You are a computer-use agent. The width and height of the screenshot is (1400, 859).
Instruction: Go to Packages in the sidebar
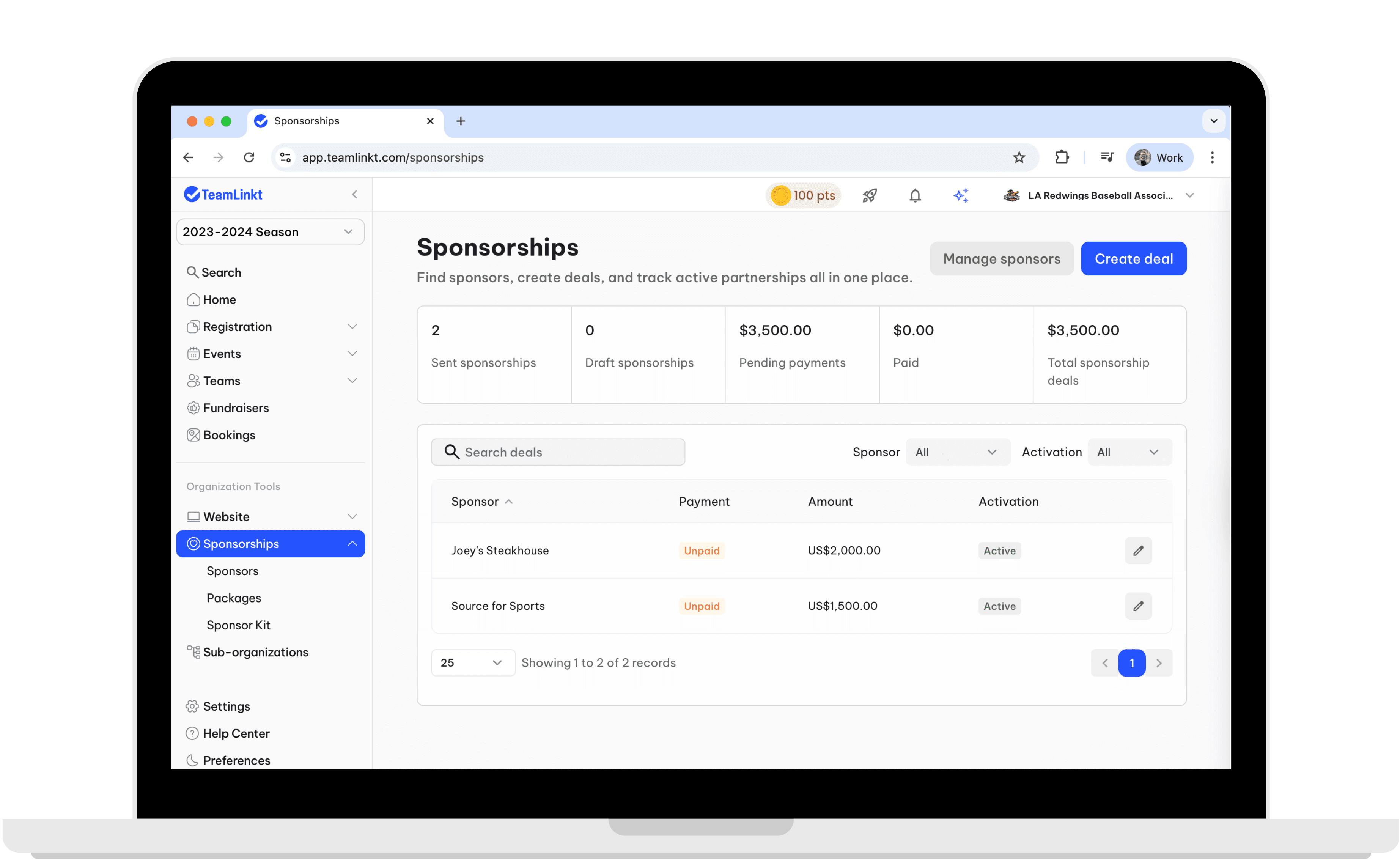pos(234,598)
